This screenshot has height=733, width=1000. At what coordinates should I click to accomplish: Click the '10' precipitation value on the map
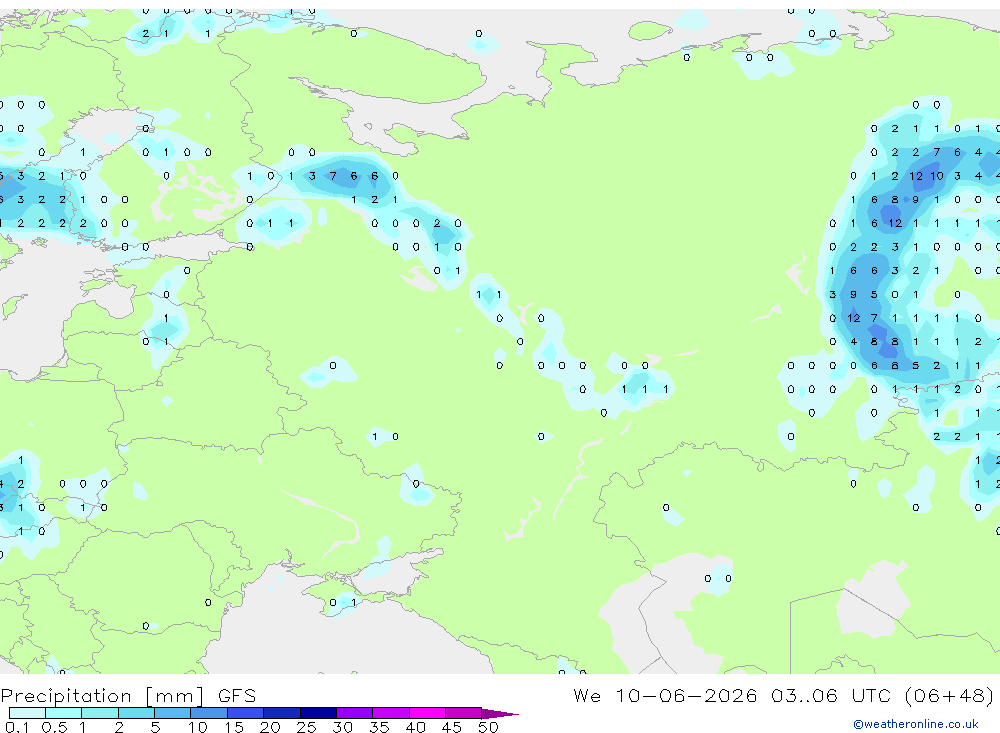coord(936,176)
